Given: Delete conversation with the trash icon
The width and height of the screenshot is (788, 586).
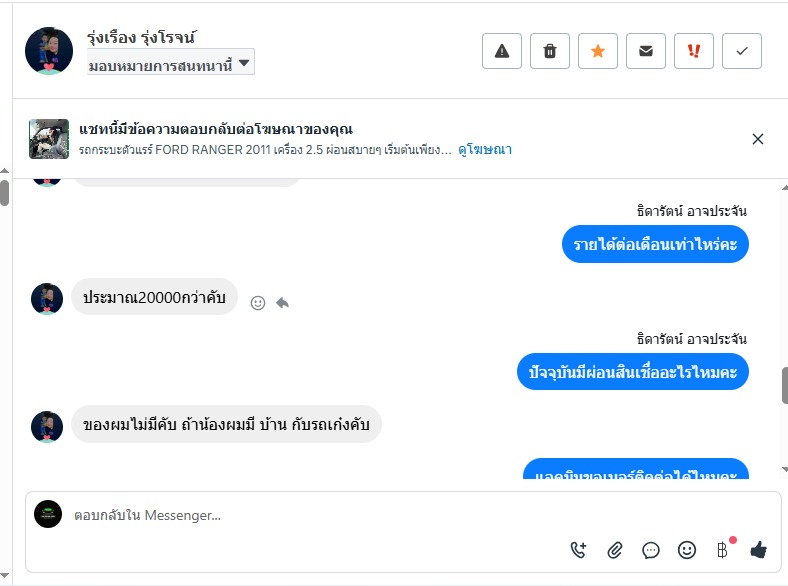Looking at the screenshot, I should click(x=550, y=51).
